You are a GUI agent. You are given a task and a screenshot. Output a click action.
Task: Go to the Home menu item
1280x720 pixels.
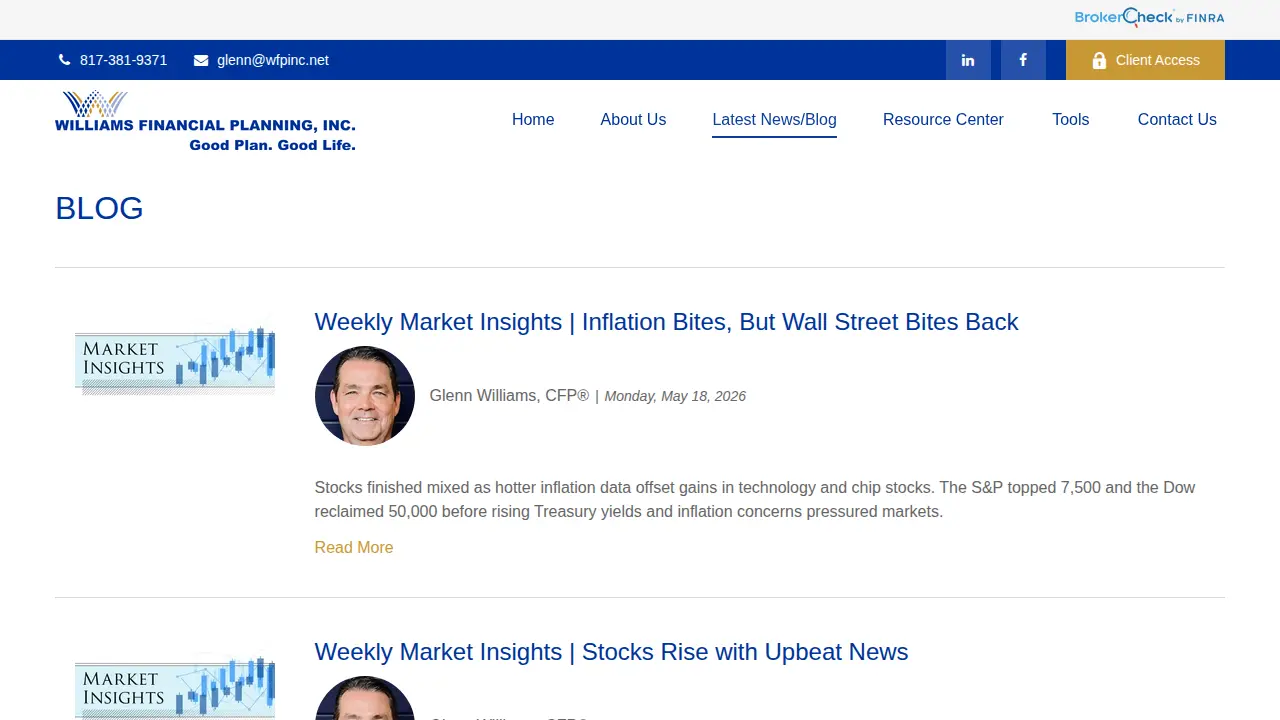click(x=533, y=119)
